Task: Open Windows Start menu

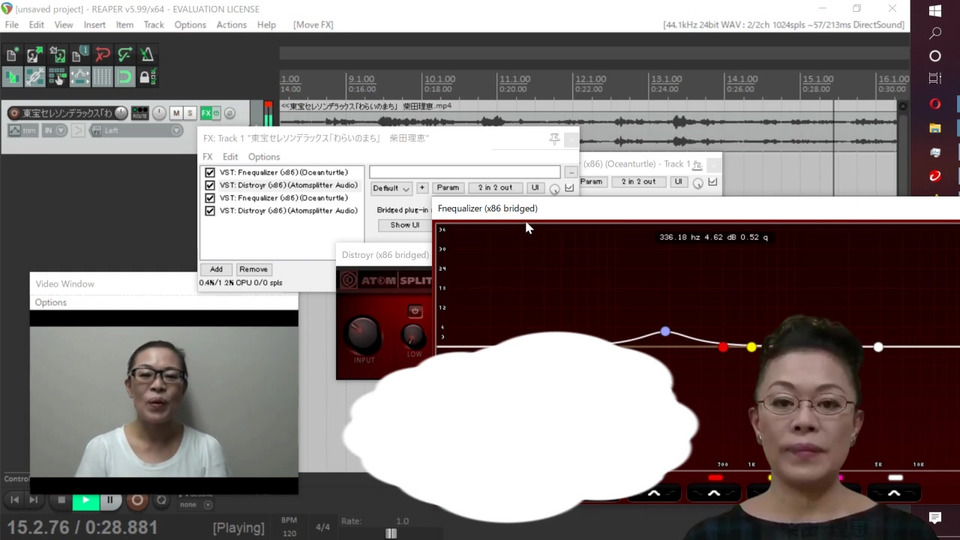Action: click(x=935, y=10)
